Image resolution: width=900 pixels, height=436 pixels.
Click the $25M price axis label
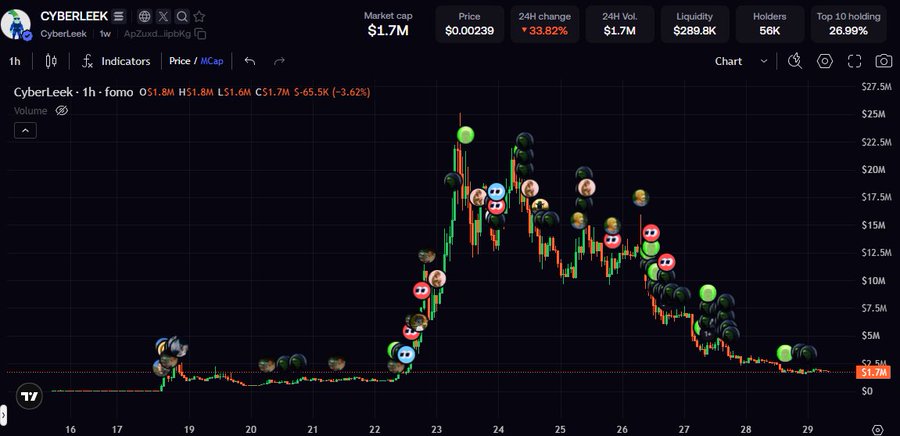click(876, 114)
